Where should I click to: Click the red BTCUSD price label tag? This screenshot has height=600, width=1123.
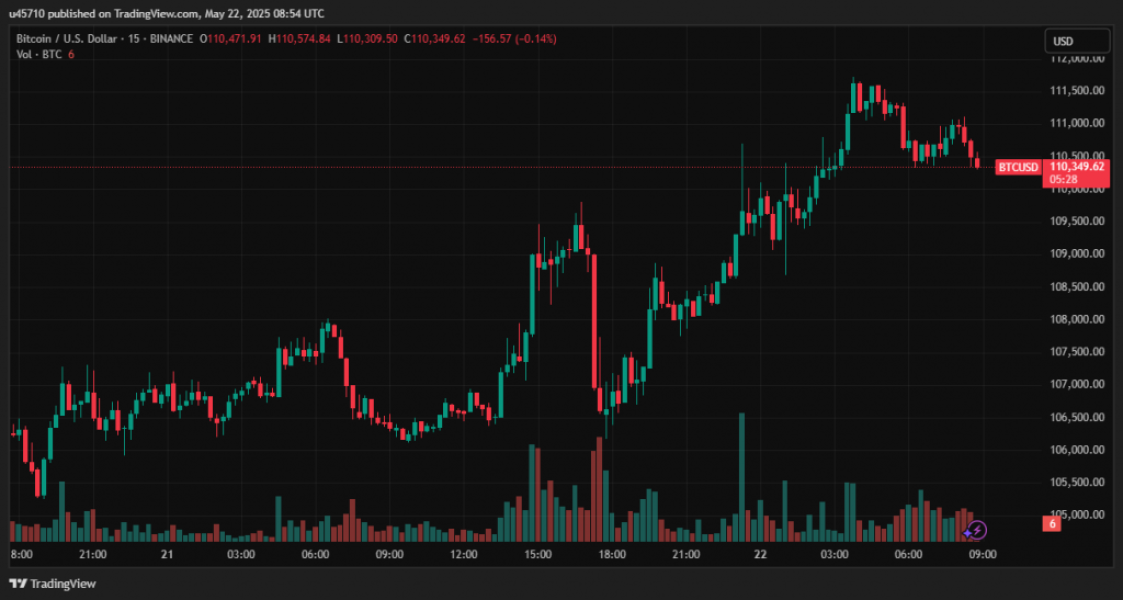[x=1018, y=167]
